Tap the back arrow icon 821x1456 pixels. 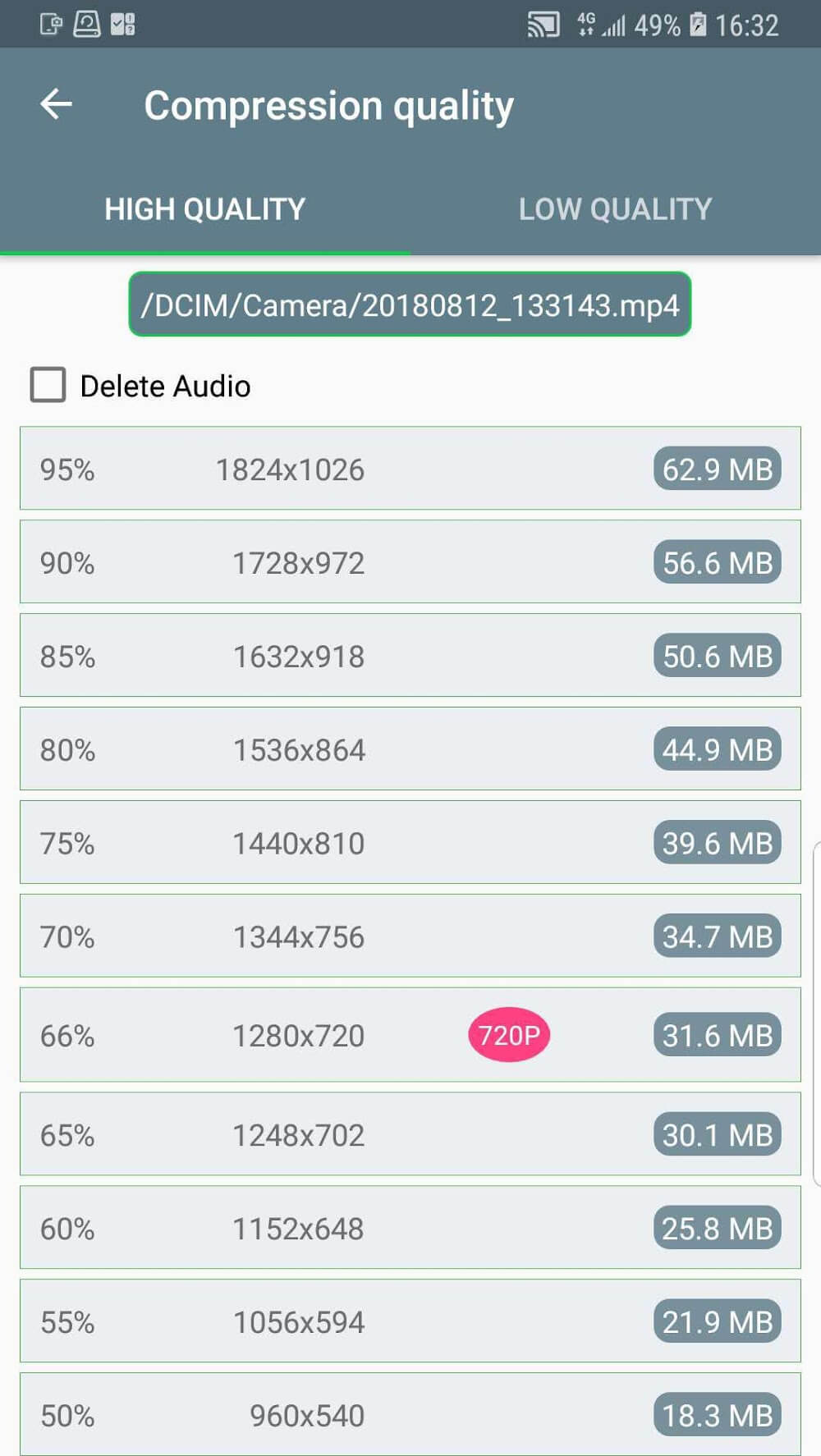57,104
